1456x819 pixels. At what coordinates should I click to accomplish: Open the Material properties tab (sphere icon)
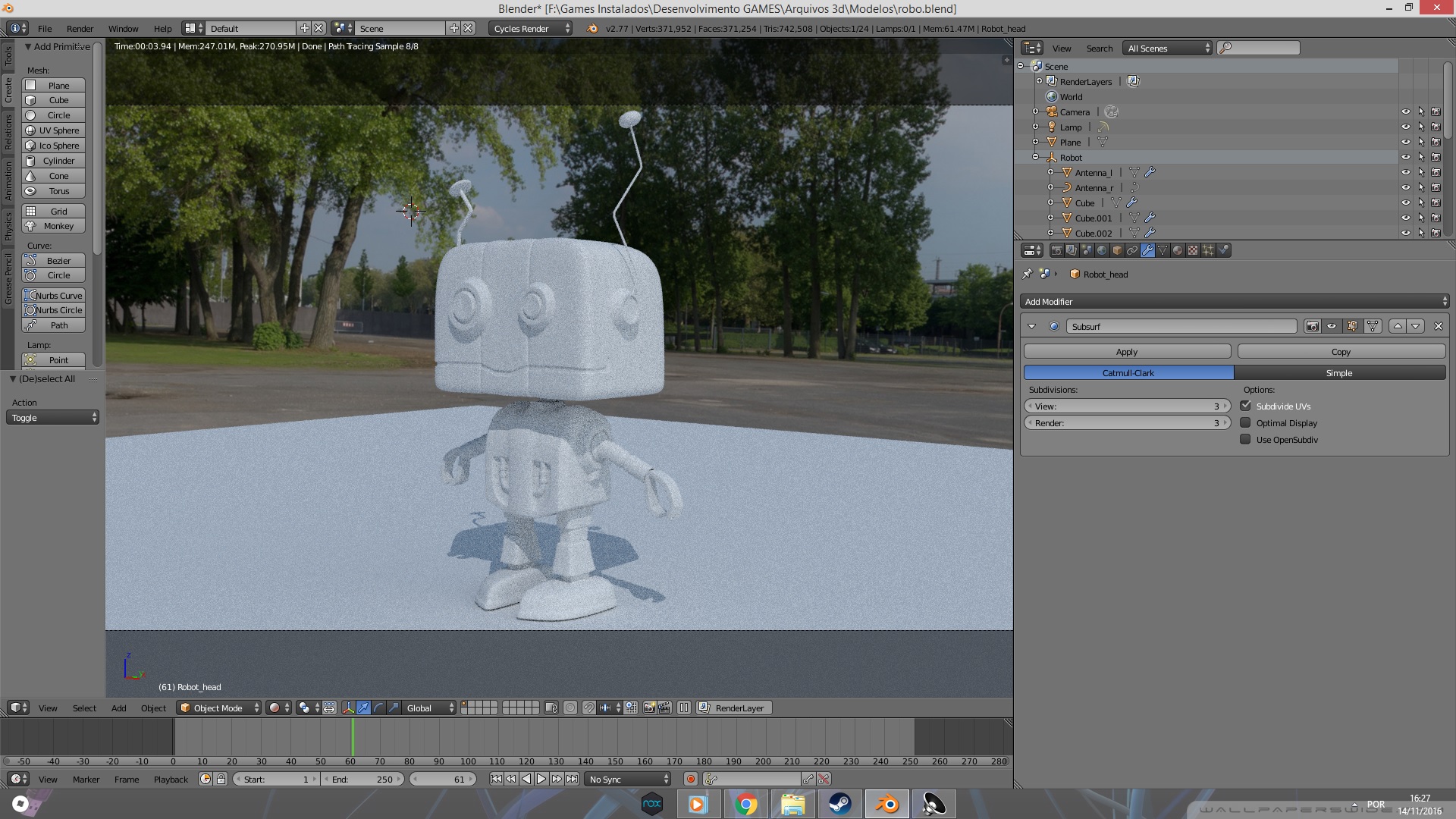(1178, 250)
